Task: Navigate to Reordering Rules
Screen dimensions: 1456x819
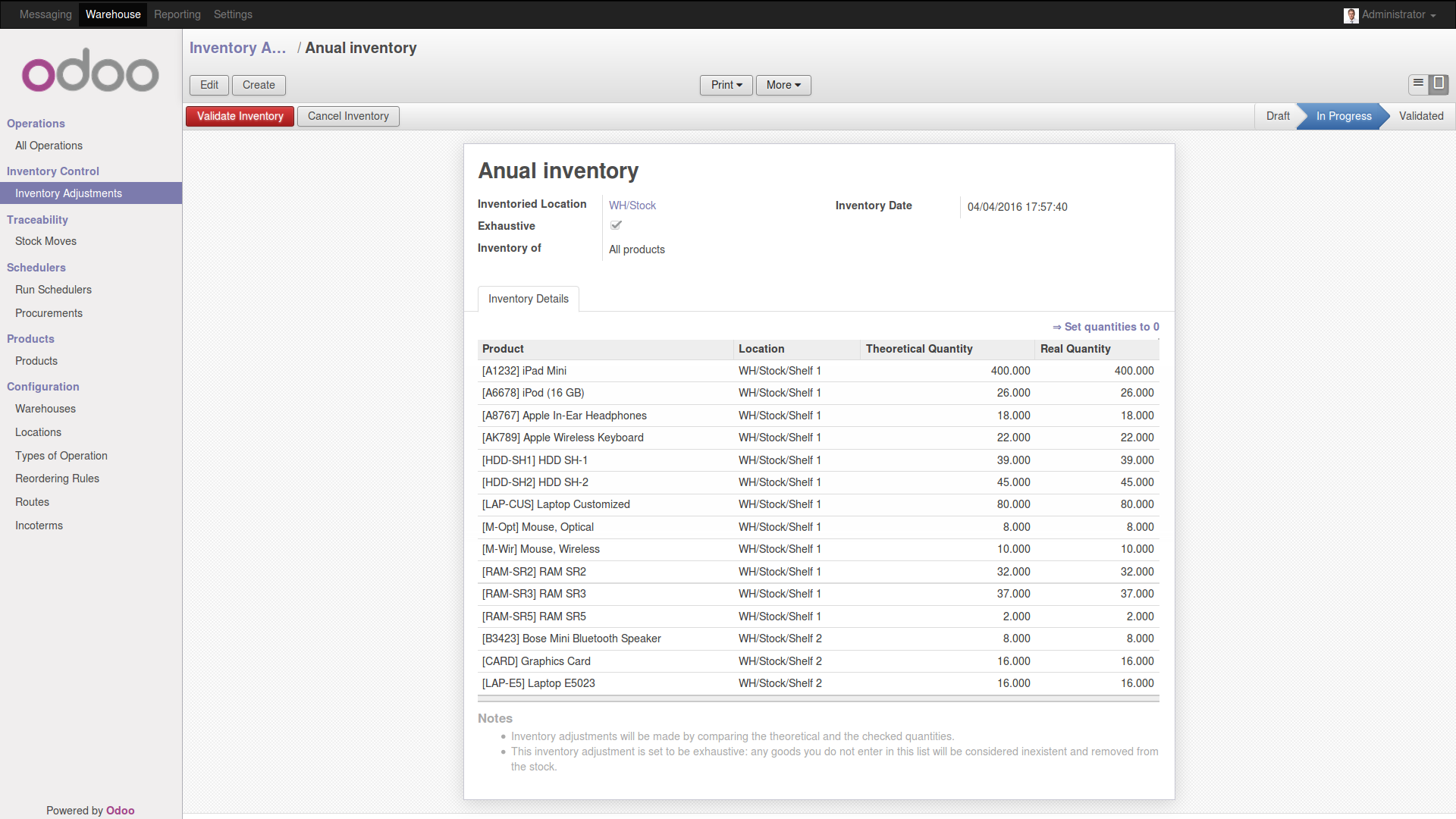Action: 57,479
